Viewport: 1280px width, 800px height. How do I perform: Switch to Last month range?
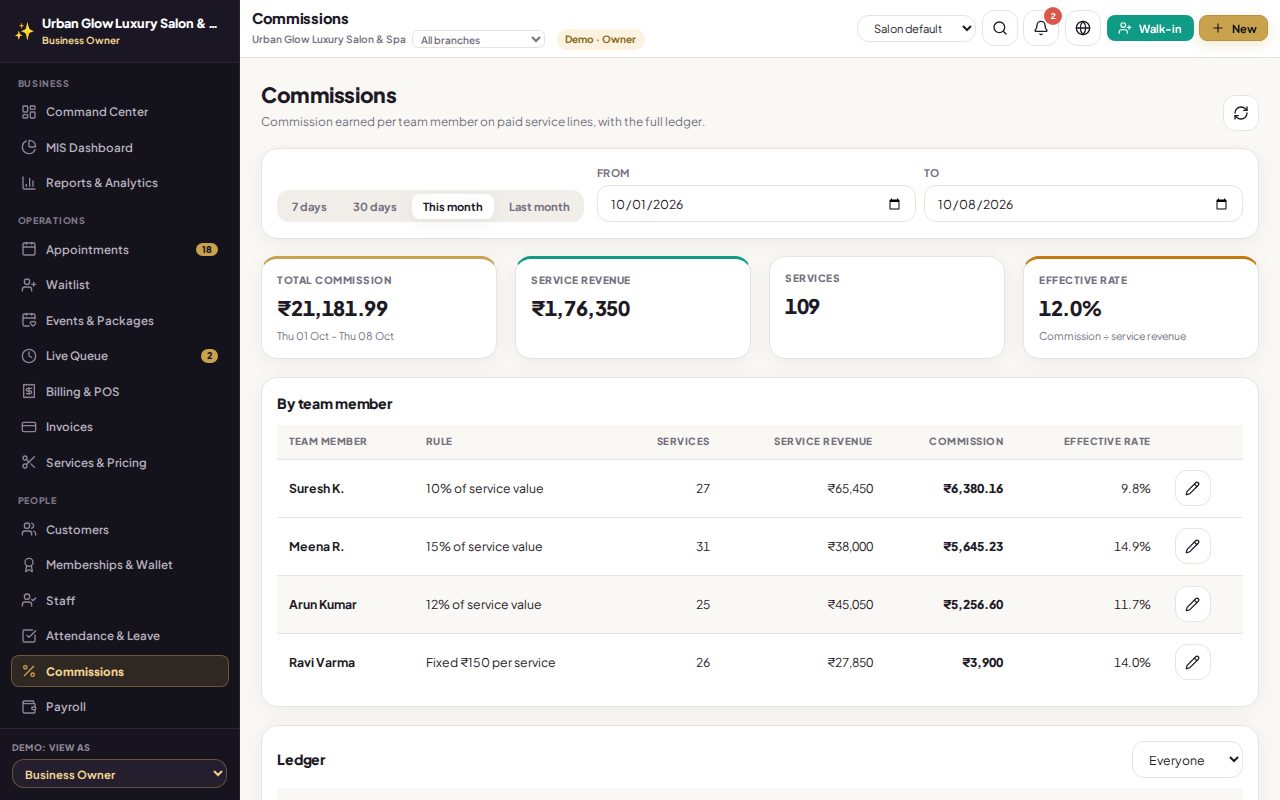pos(539,207)
